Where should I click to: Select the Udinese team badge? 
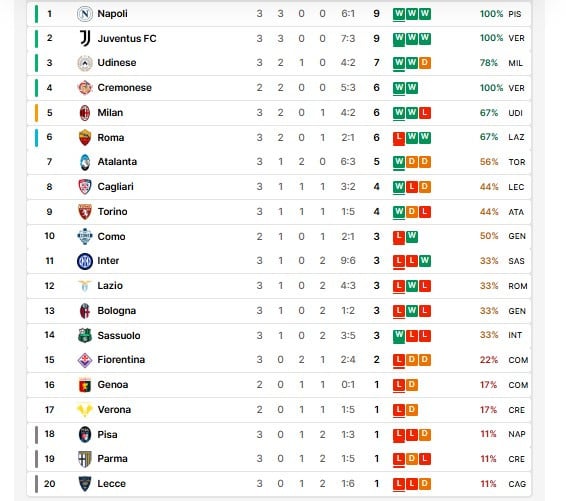click(85, 63)
